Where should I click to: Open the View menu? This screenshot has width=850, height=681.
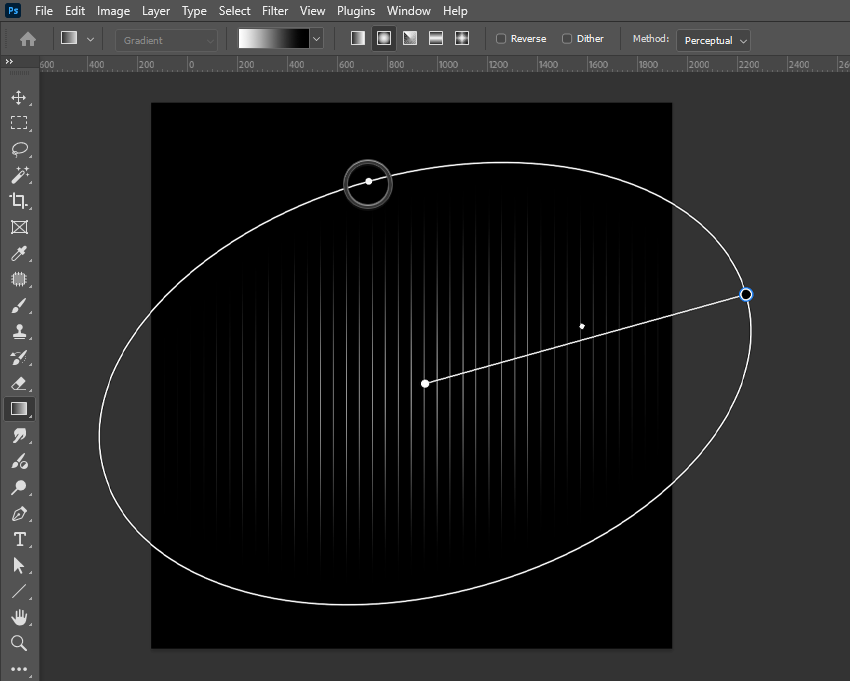pos(312,11)
